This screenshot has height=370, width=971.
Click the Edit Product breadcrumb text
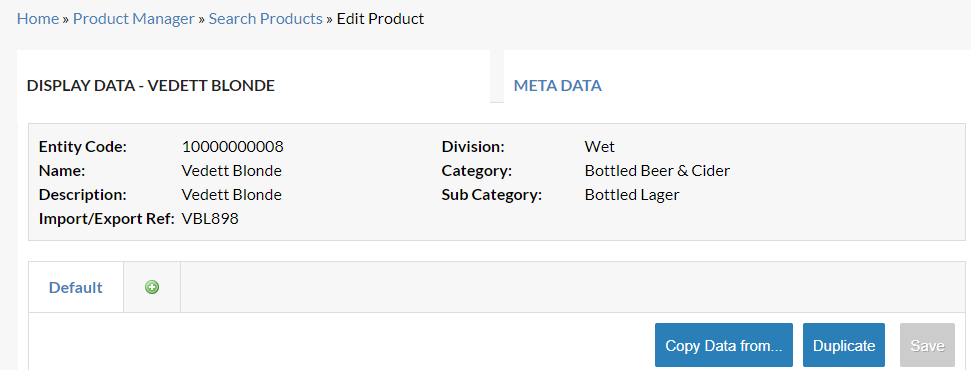(380, 19)
